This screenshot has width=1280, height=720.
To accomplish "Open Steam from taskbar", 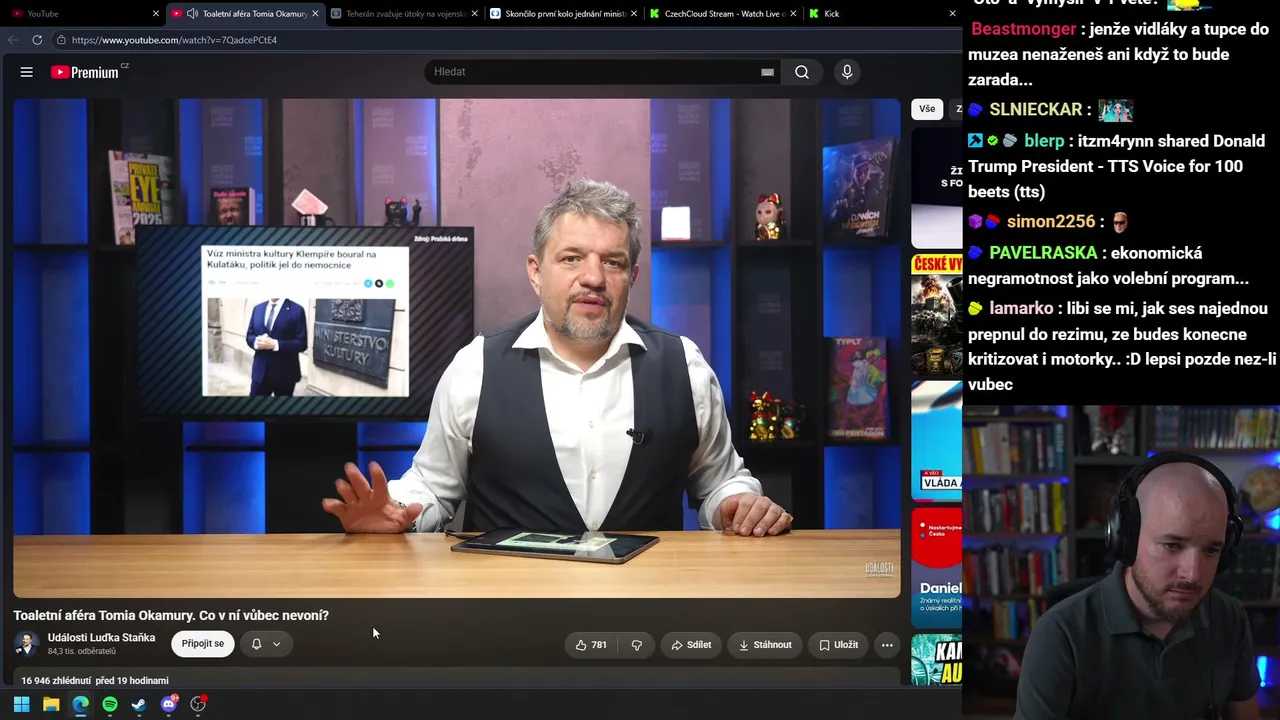I will point(139,704).
